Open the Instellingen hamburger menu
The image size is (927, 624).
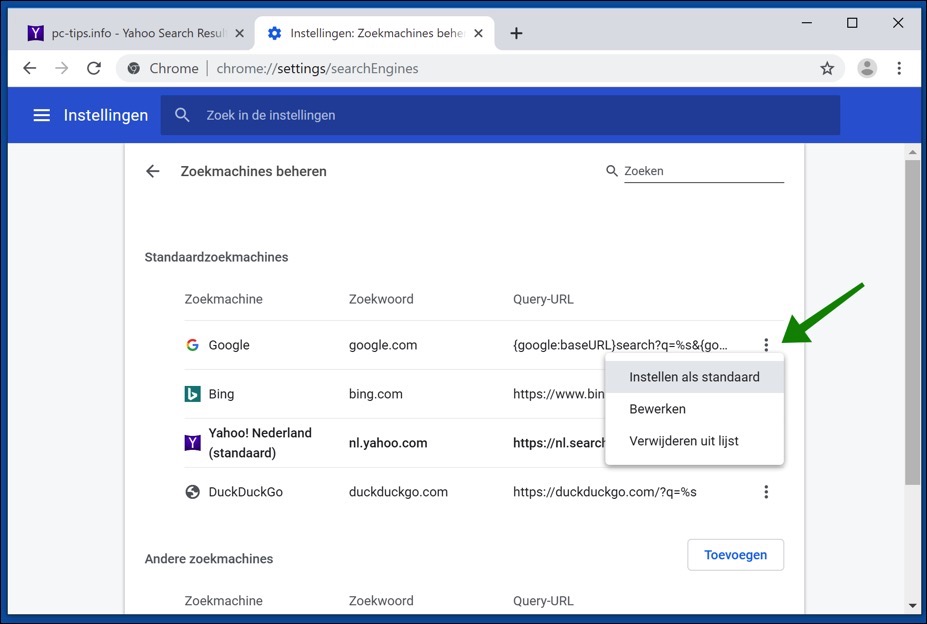coord(41,115)
